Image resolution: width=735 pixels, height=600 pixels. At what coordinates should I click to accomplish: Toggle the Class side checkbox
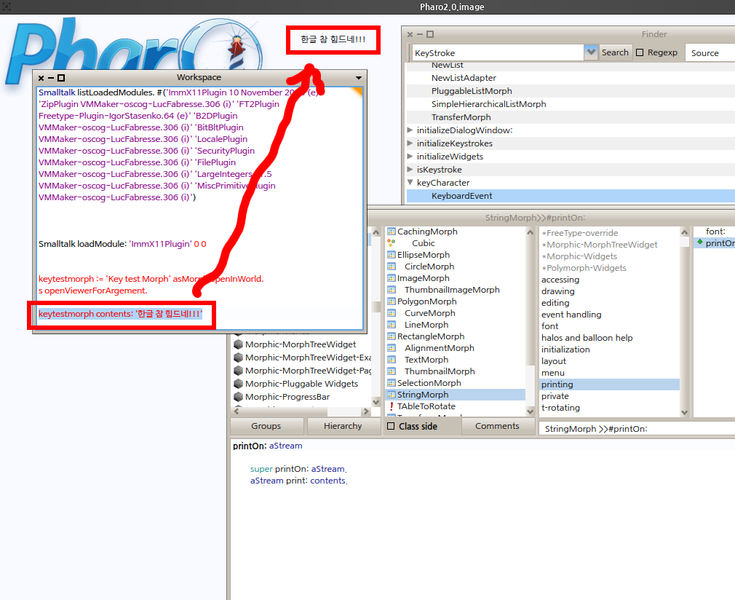(391, 427)
